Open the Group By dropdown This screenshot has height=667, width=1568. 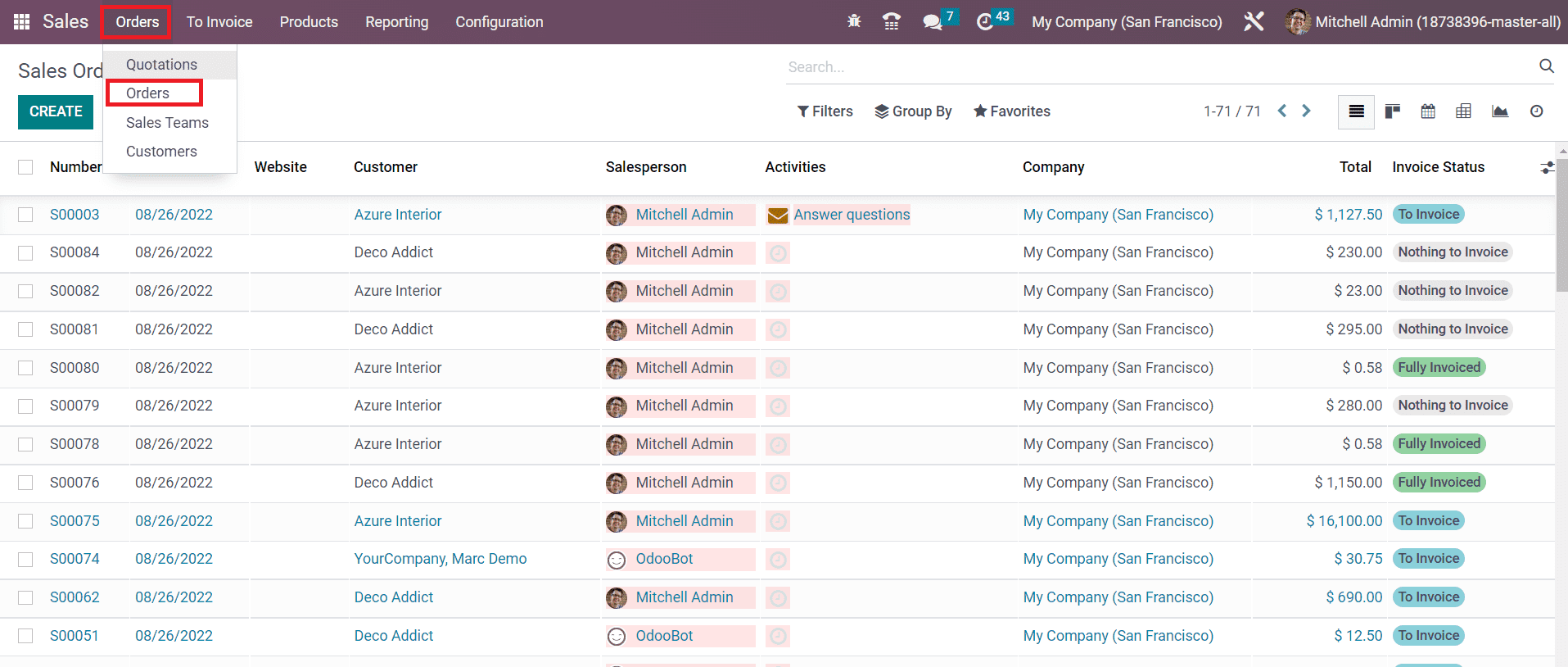click(913, 111)
